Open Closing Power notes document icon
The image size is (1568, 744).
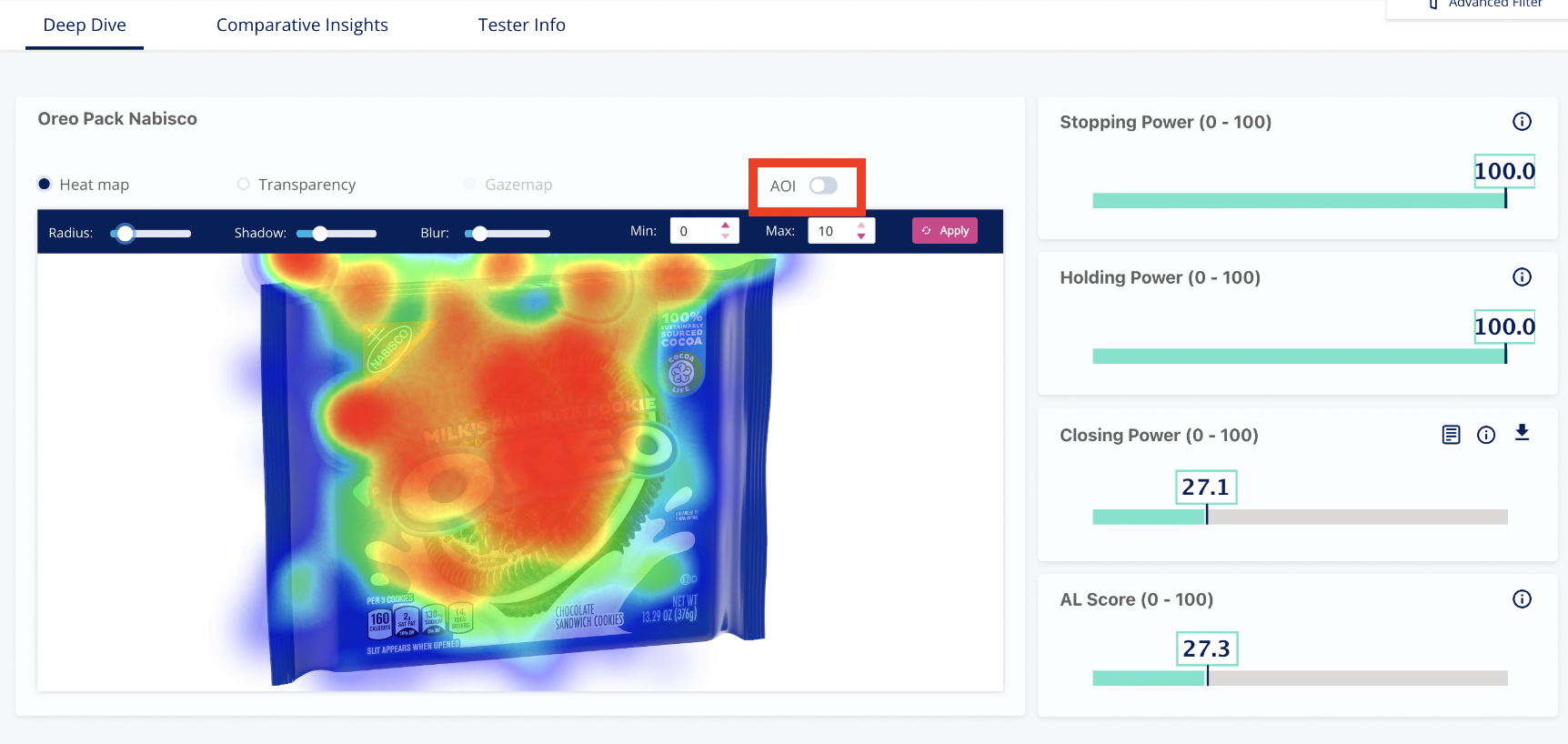(1452, 435)
